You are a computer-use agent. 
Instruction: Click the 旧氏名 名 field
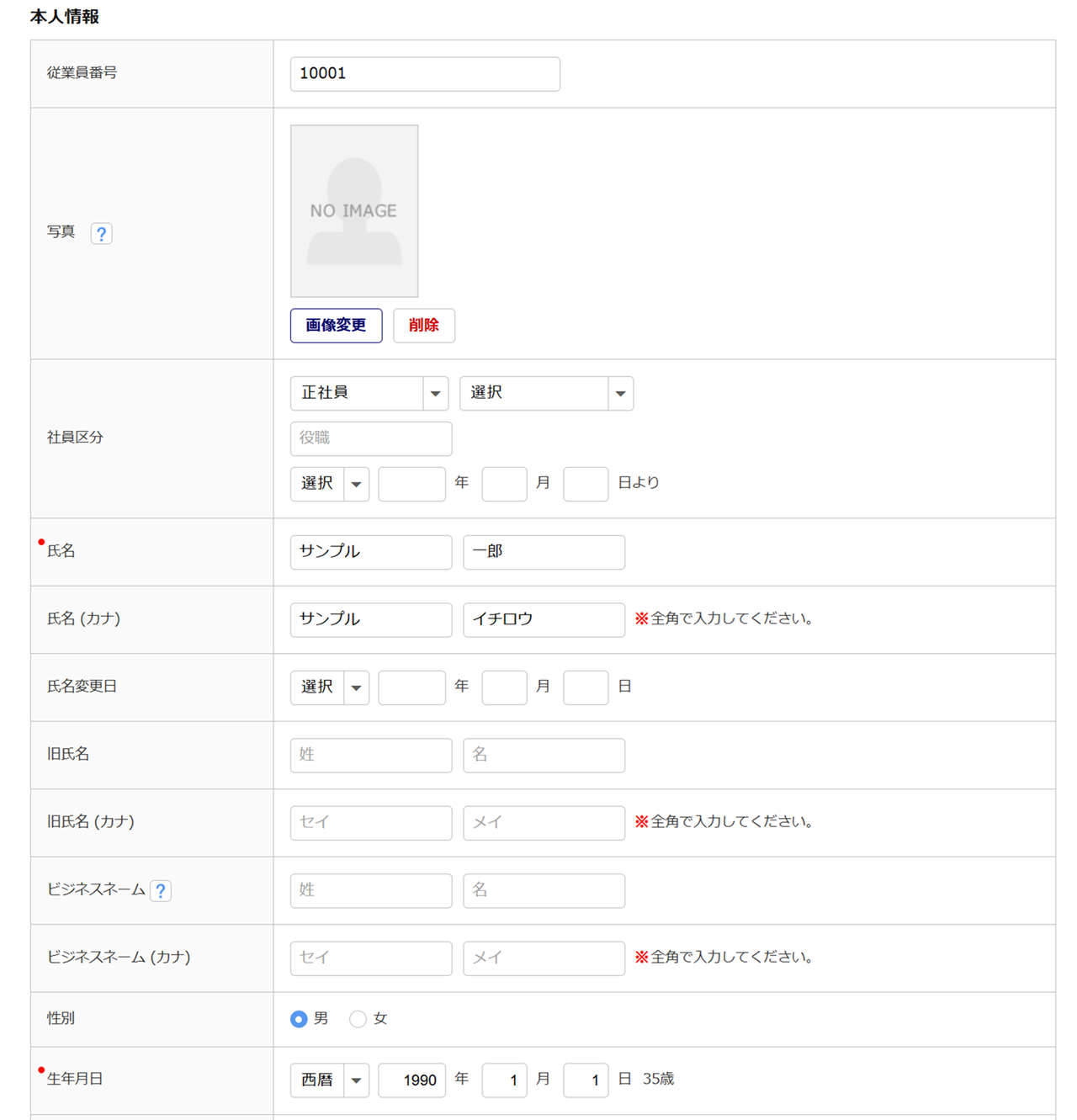(544, 756)
